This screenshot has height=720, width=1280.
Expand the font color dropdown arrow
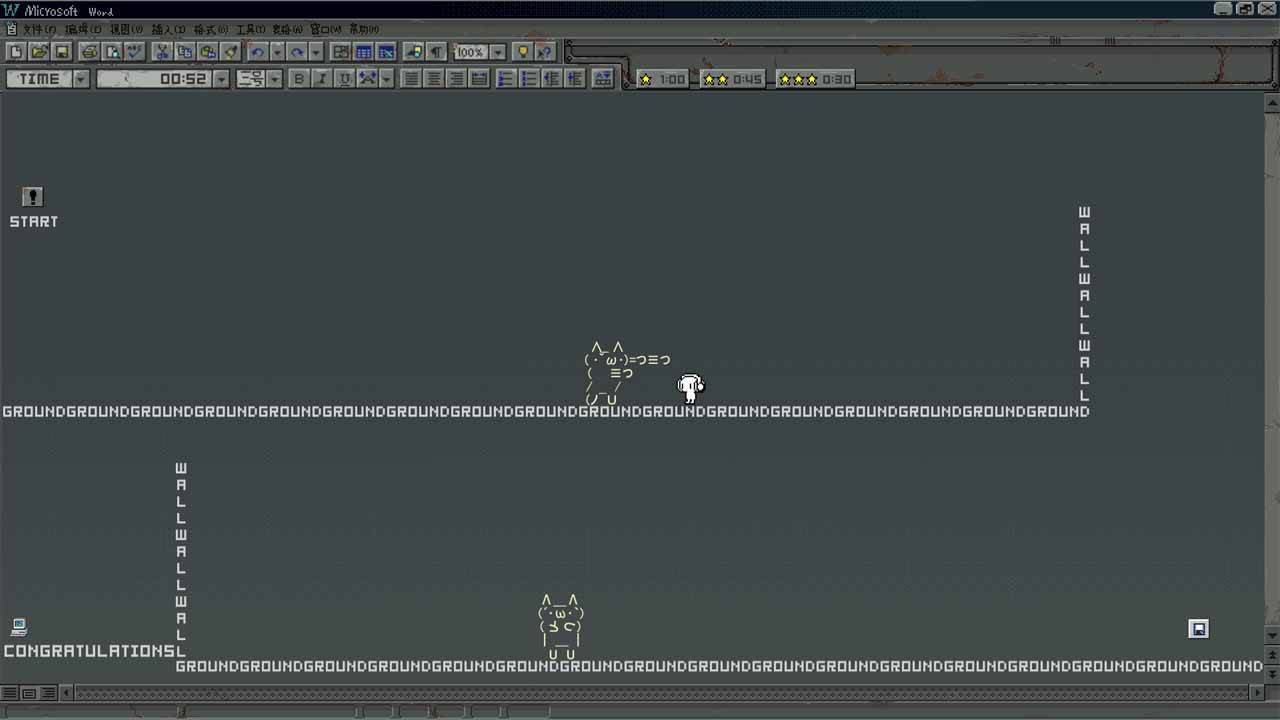tap(386, 79)
